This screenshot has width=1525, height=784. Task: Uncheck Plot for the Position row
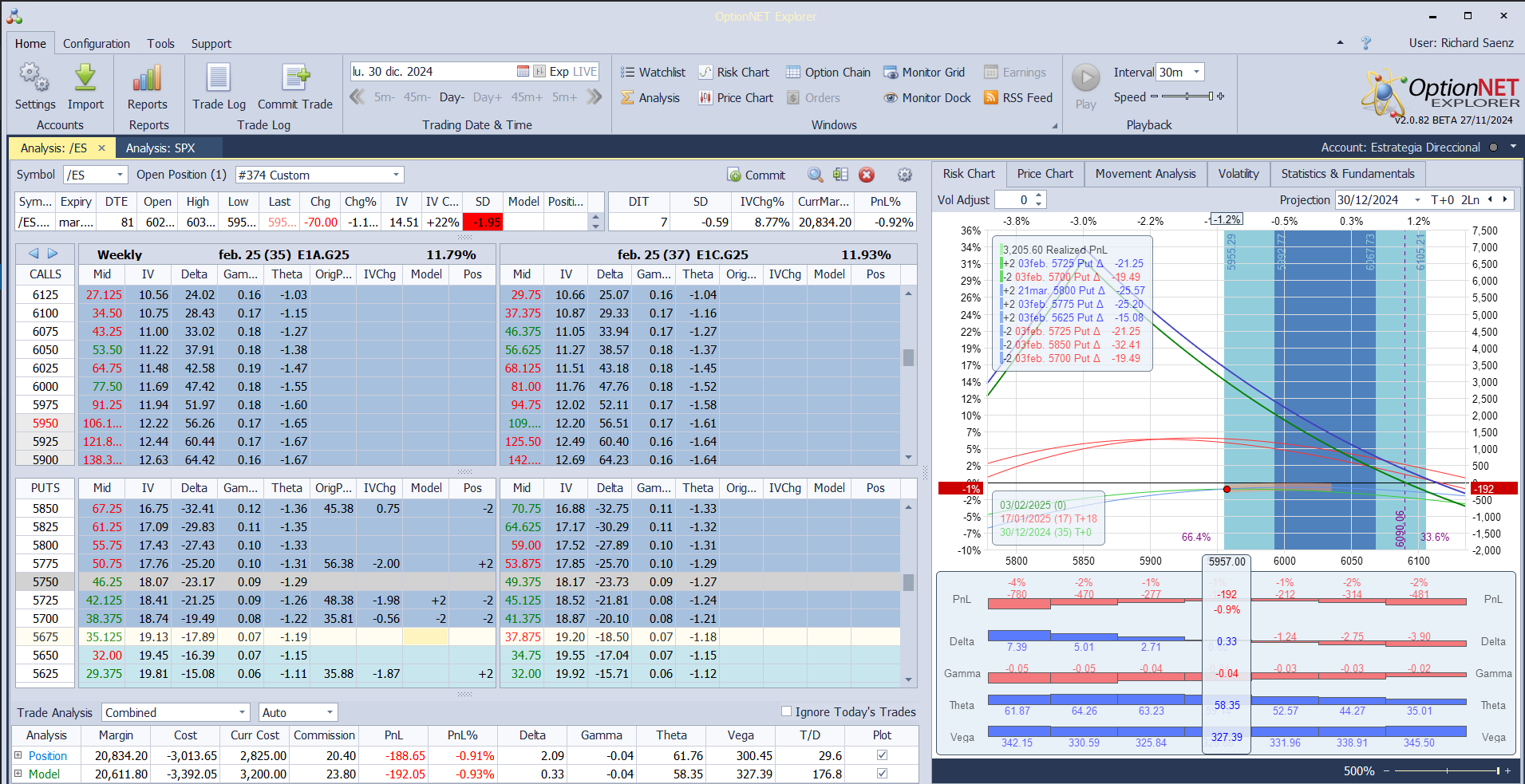click(882, 755)
